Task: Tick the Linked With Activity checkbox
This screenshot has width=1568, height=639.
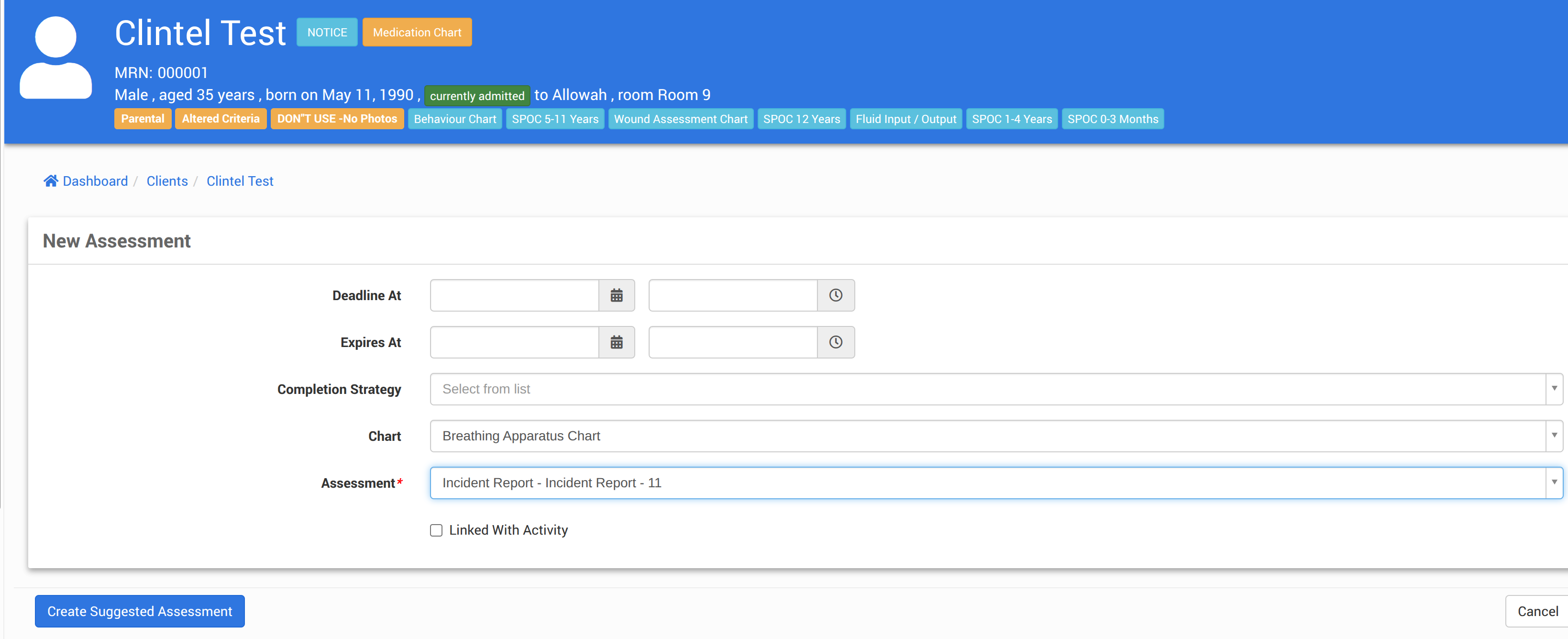Action: 436,530
